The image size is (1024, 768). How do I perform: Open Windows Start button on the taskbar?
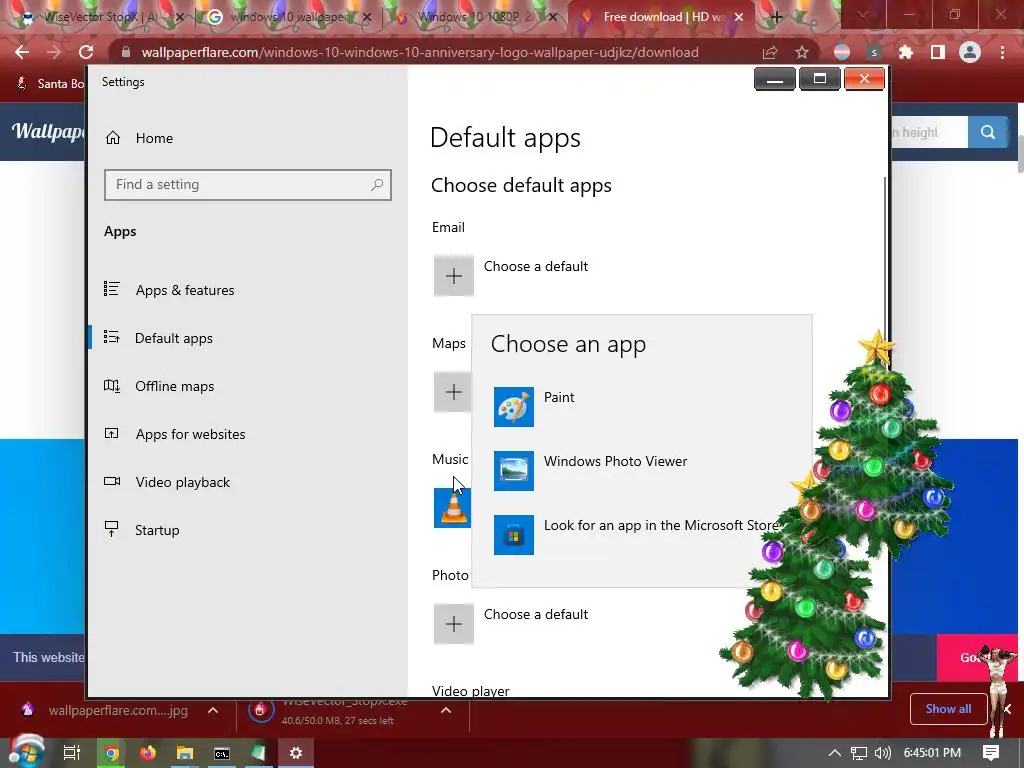tap(26, 752)
